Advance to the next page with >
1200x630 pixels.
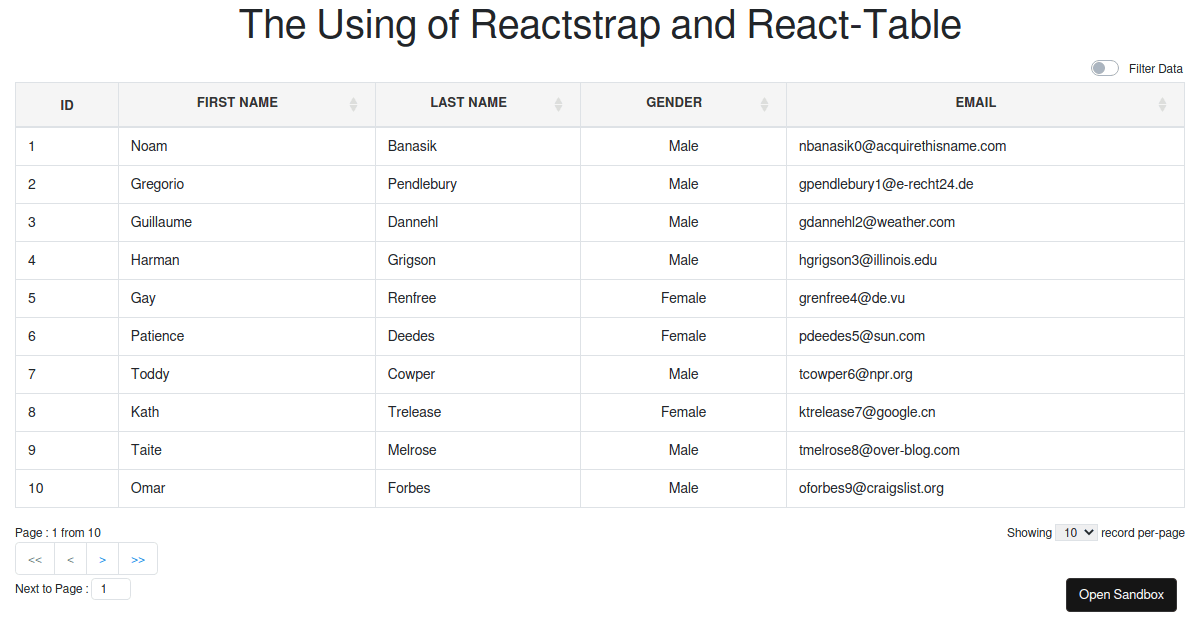point(102,559)
